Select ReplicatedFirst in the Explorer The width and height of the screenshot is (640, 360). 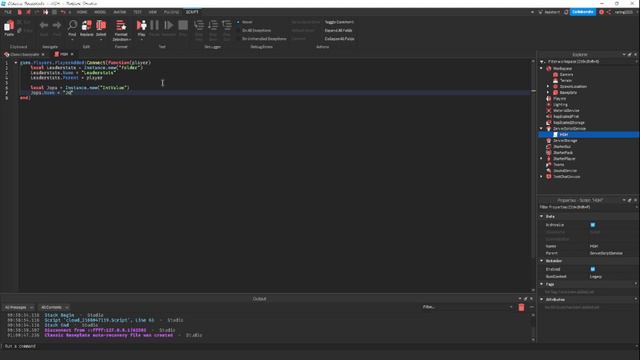[566, 116]
